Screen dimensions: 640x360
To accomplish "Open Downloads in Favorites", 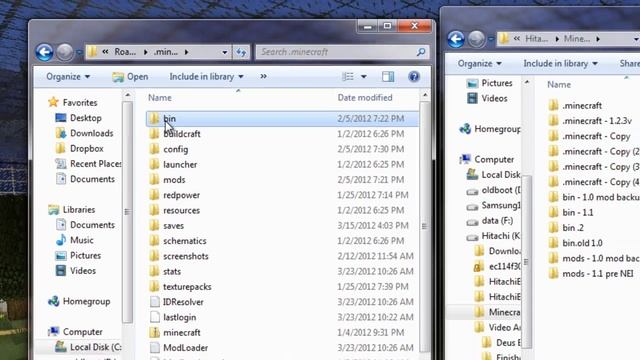I will [x=84, y=133].
